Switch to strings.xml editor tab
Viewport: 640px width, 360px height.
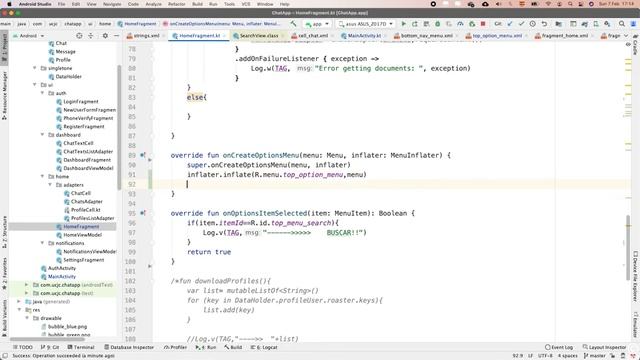[146, 36]
